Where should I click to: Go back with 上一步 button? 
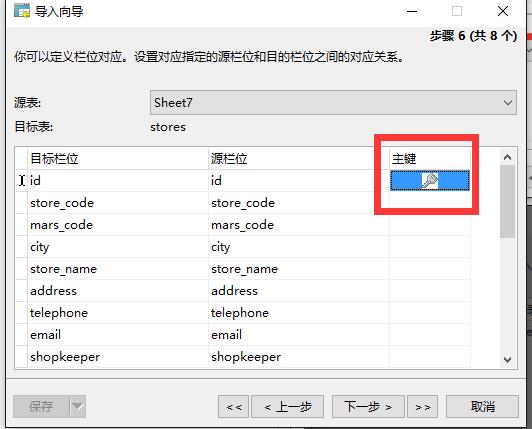287,406
